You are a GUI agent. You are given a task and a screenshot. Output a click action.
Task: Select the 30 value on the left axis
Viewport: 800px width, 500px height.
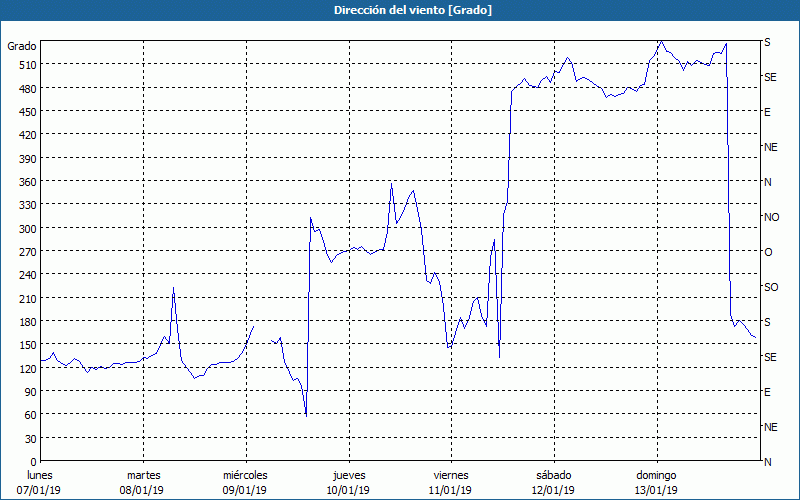coord(31,439)
